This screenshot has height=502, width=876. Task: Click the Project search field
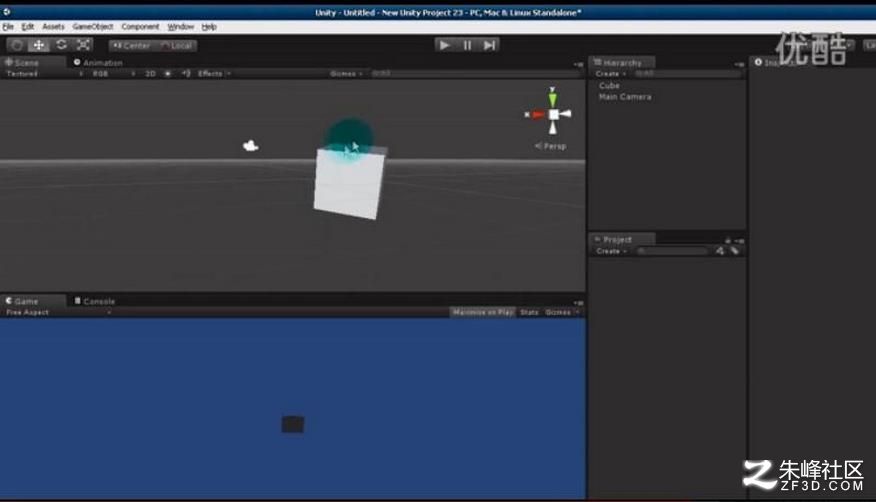[672, 251]
